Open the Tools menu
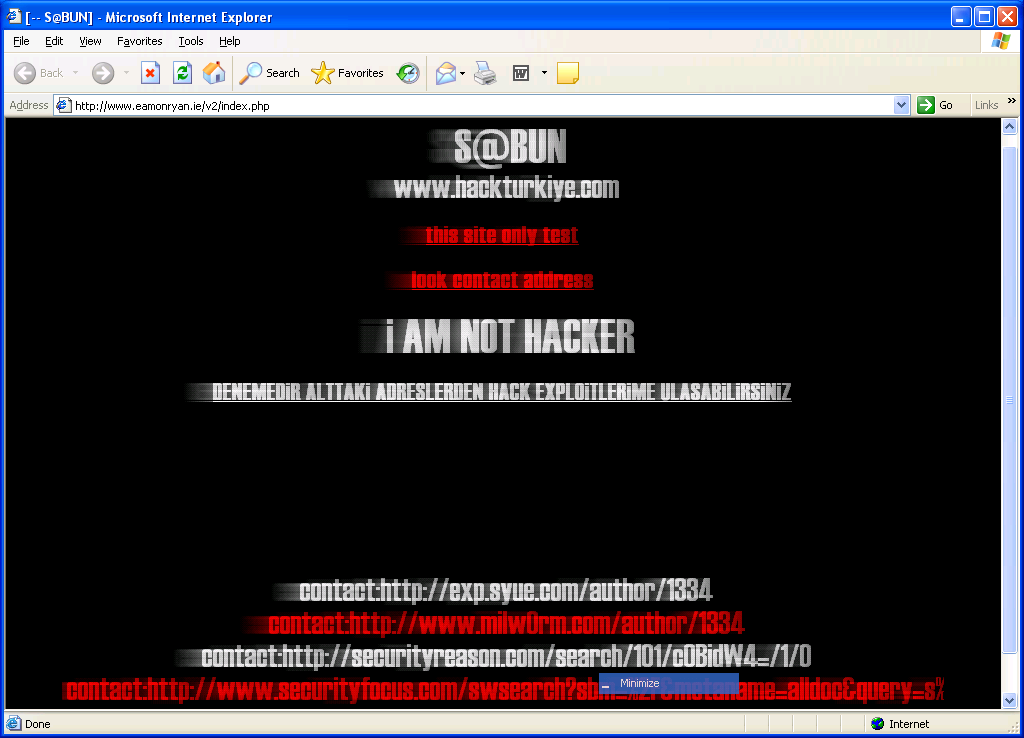 coord(191,41)
